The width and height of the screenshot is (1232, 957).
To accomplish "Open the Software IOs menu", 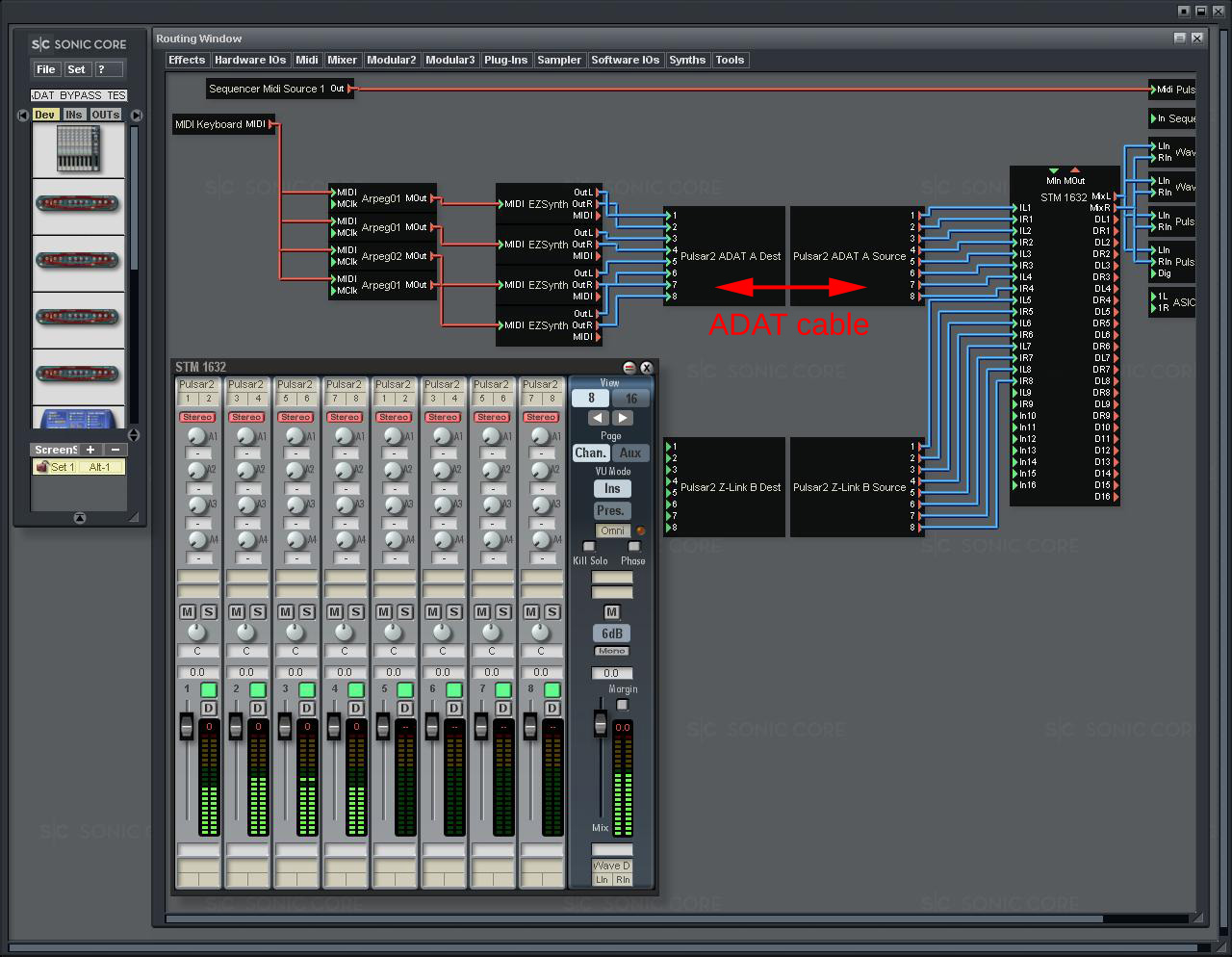I will click(626, 60).
